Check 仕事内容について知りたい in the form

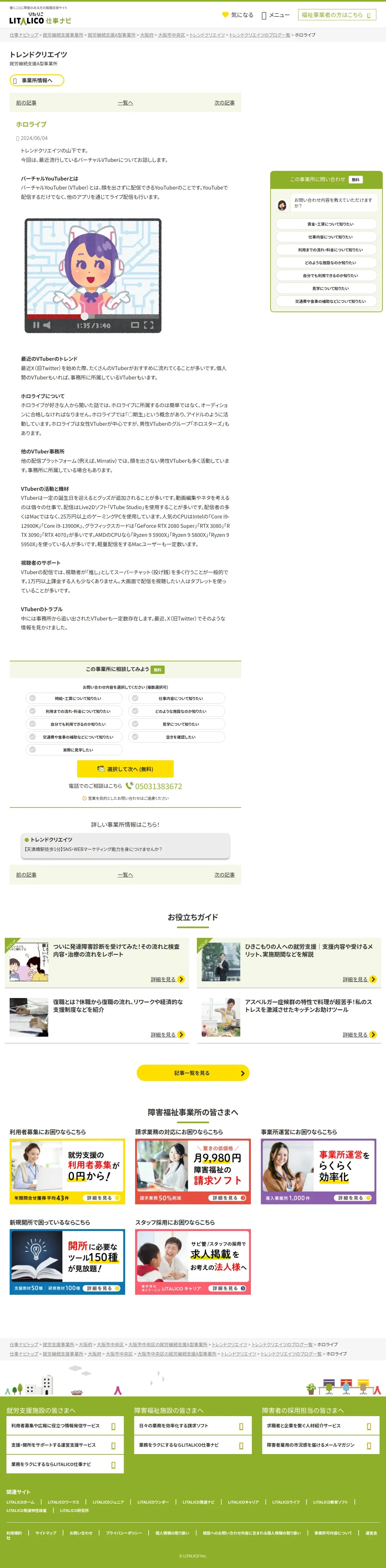pyautogui.click(x=177, y=698)
